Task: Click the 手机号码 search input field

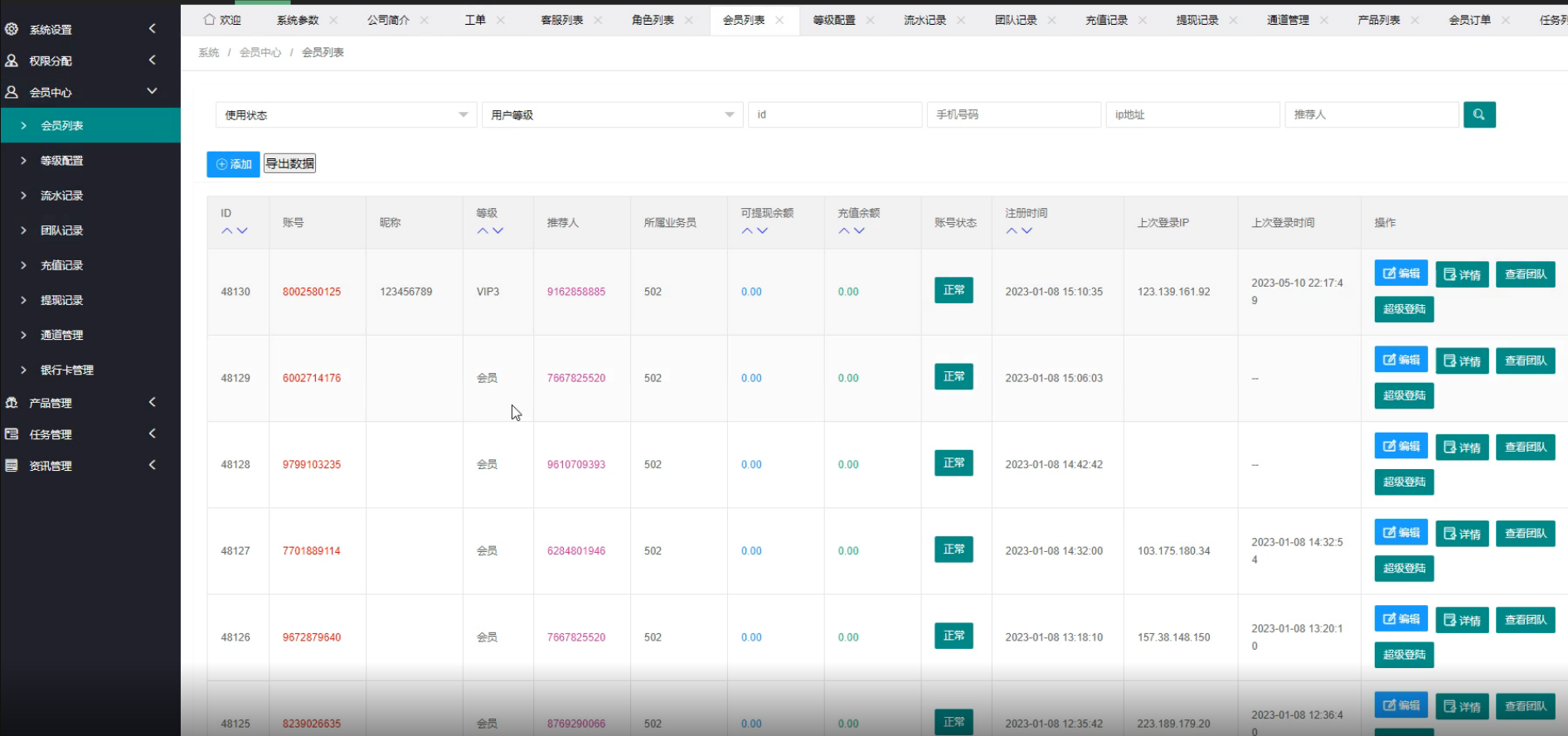Action: (1013, 114)
